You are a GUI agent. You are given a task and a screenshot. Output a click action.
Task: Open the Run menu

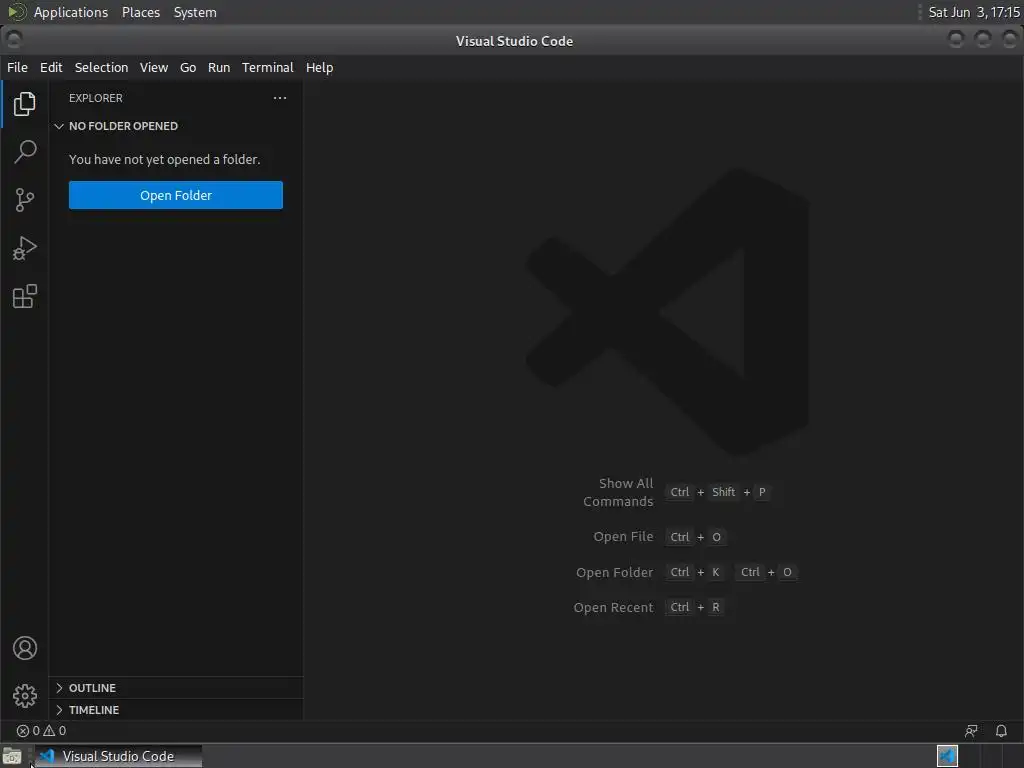[219, 67]
